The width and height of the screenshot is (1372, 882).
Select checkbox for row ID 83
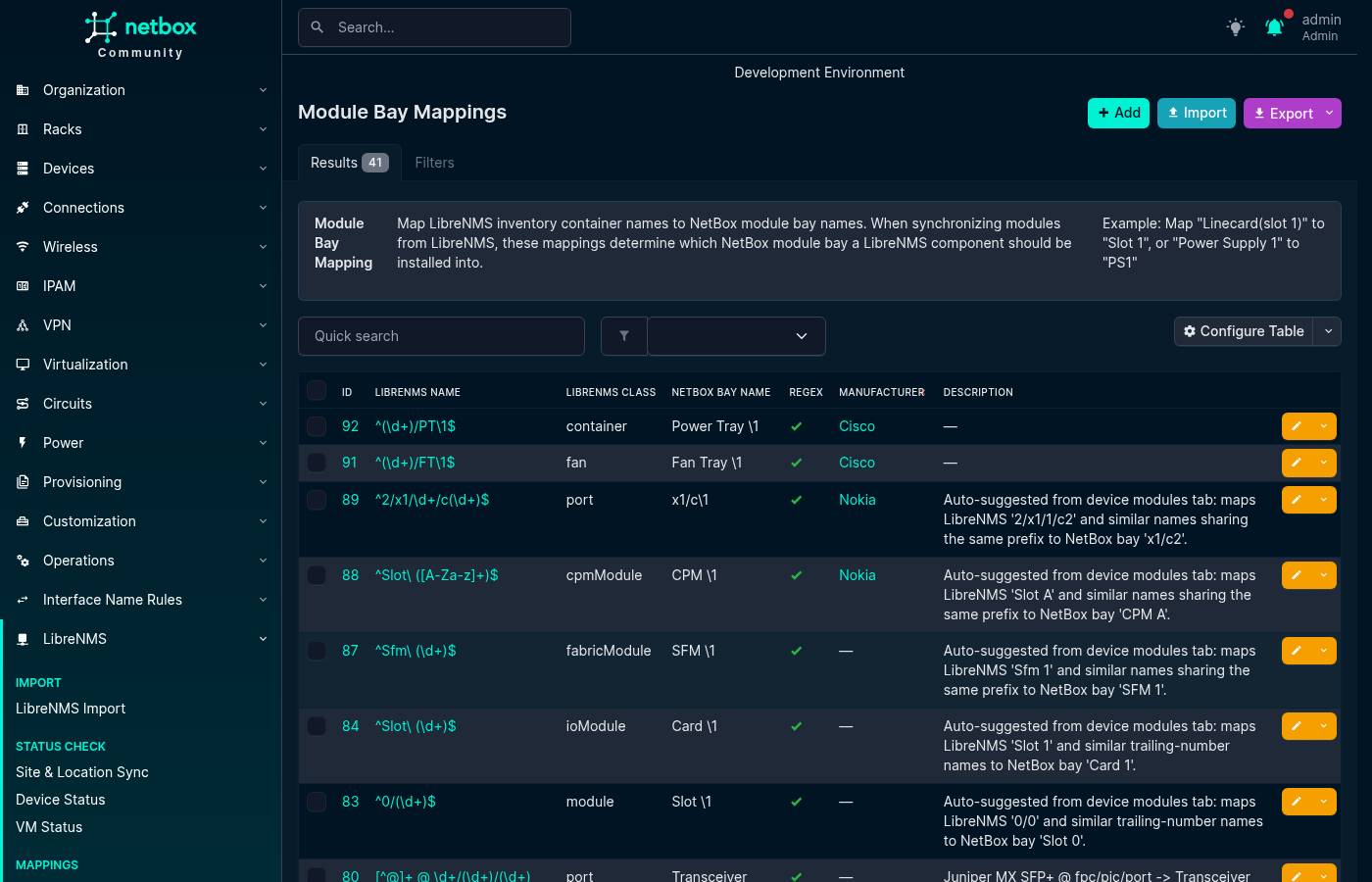pyautogui.click(x=317, y=802)
